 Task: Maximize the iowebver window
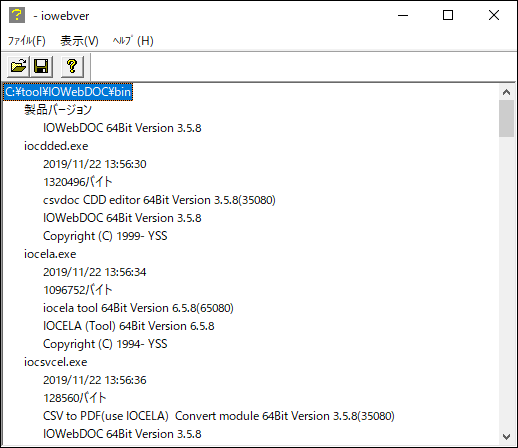(x=448, y=15)
